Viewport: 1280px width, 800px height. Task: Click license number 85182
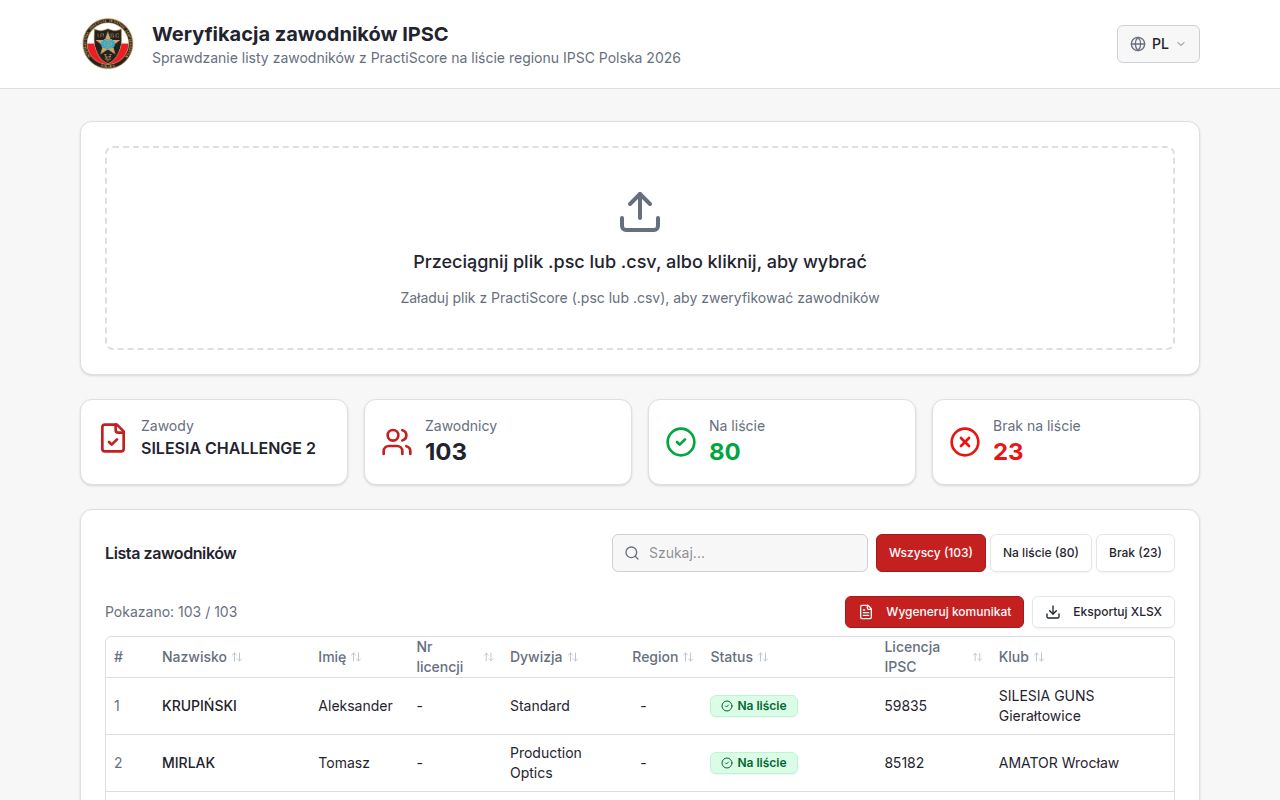point(904,763)
